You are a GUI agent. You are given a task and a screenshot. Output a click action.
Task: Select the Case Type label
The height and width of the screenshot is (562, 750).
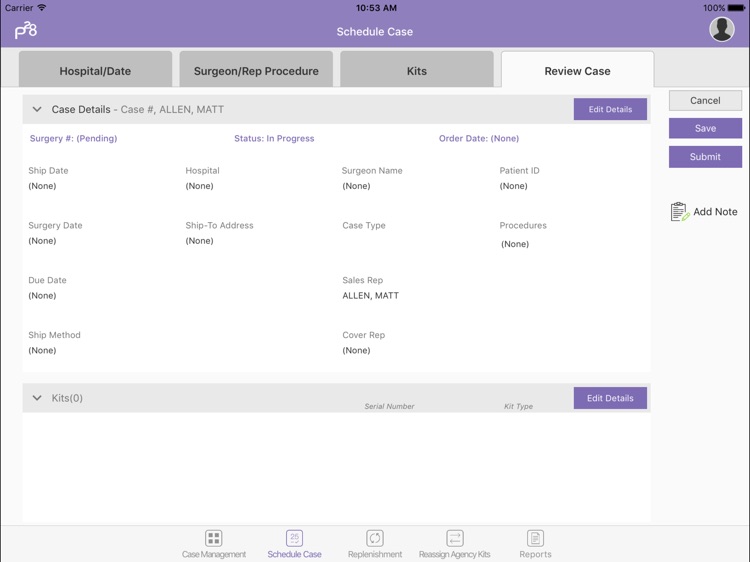pos(364,225)
